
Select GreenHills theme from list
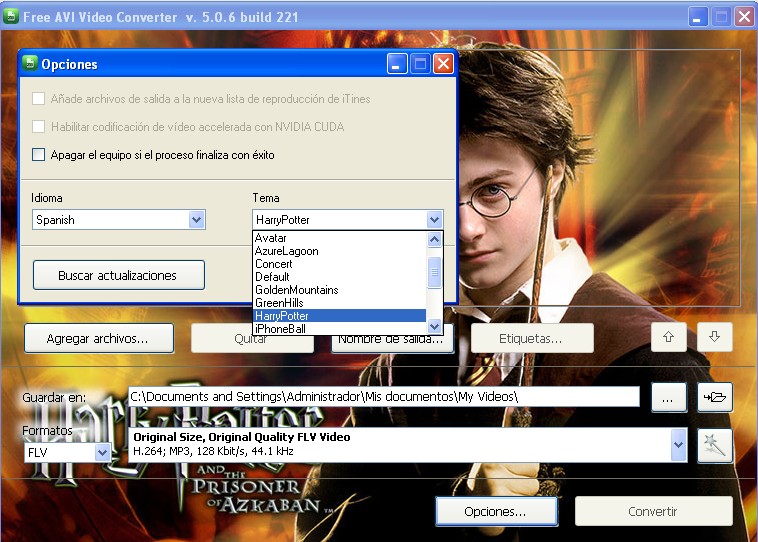[x=339, y=303]
